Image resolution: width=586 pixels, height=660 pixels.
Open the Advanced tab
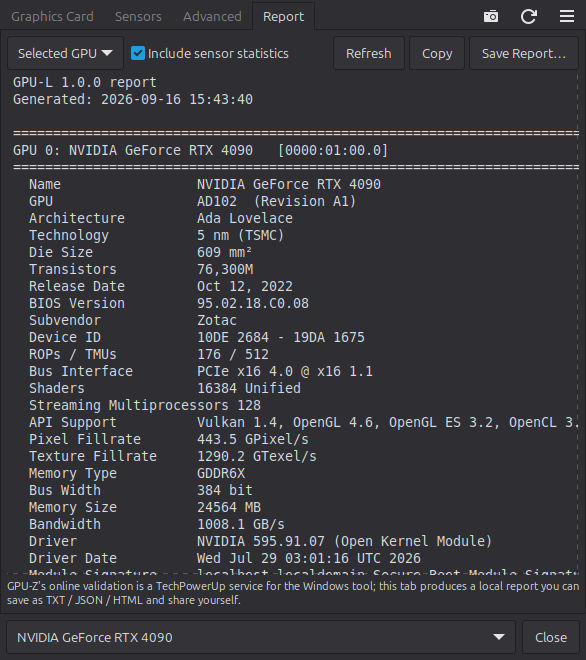(212, 16)
